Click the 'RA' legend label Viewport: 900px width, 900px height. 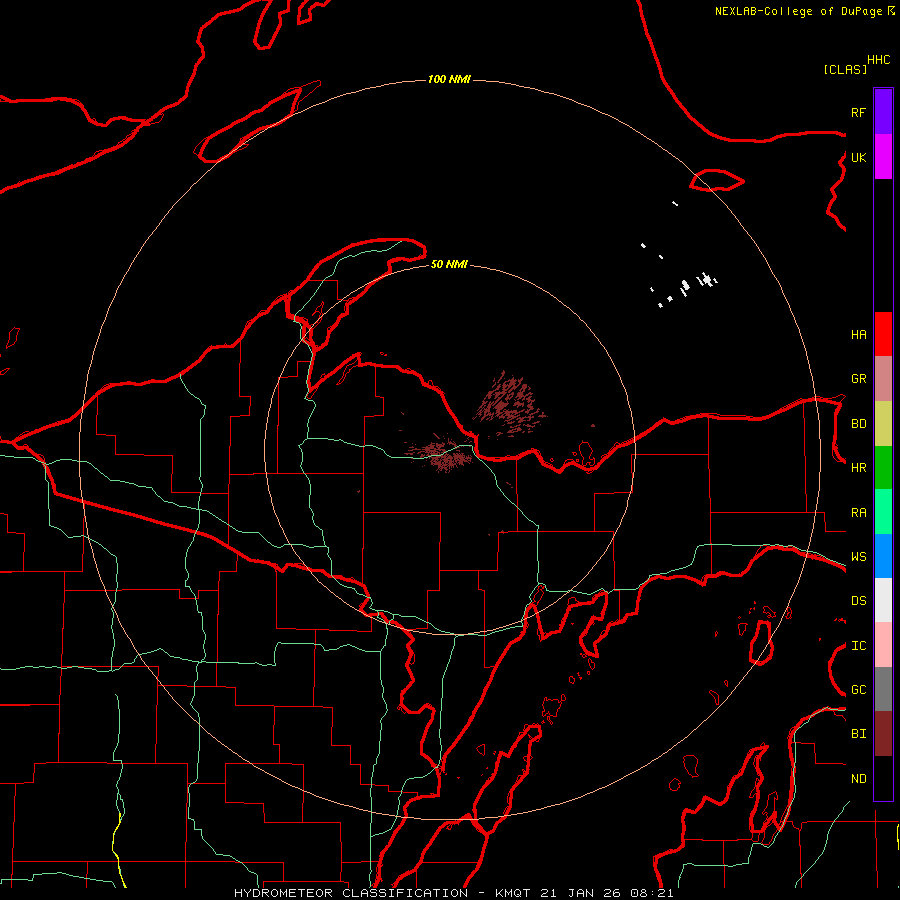coord(859,512)
